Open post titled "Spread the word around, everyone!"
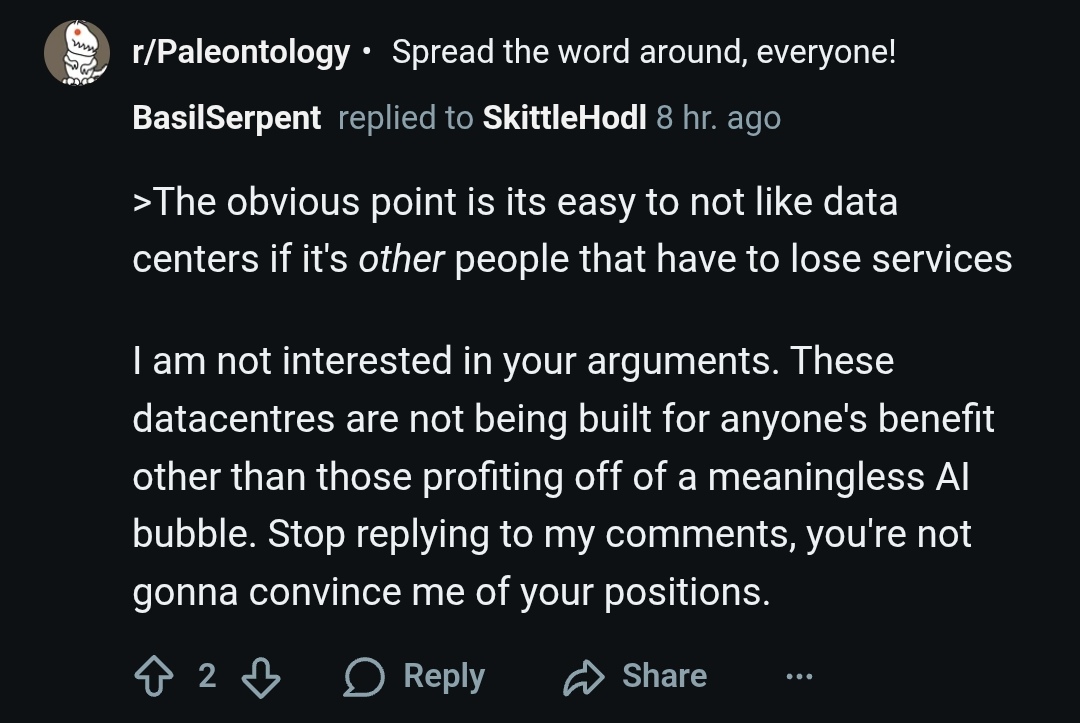Screen dimensions: 1080x723 [644, 52]
